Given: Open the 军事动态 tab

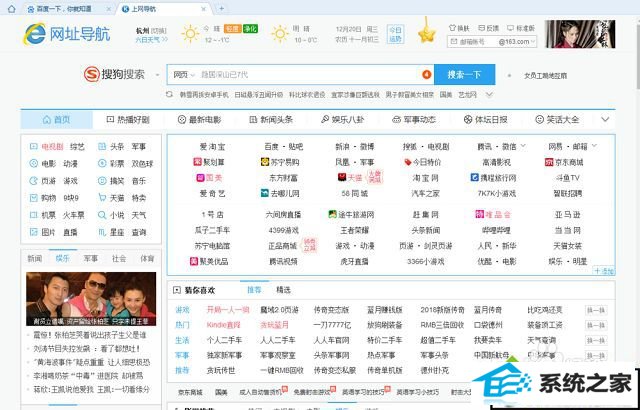Looking at the screenshot, I should click(413, 120).
